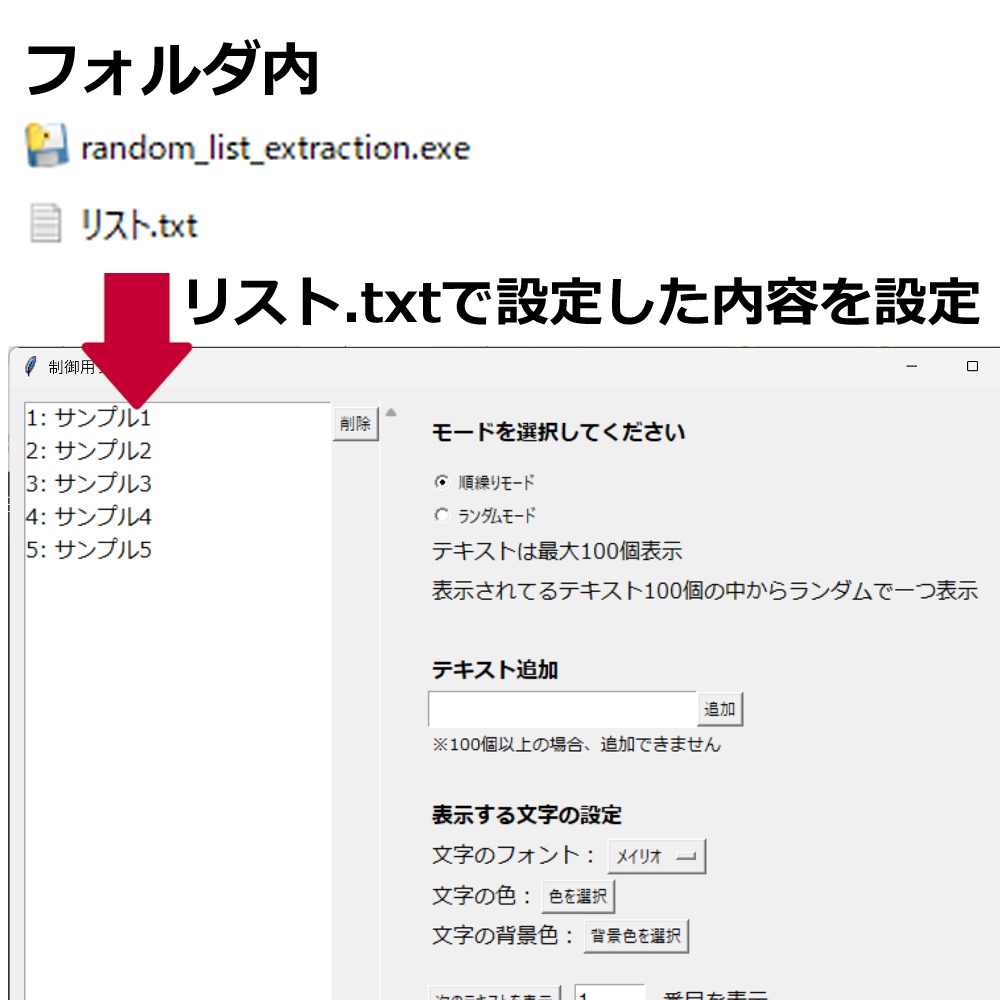Enable ランダムモード mode
Image resolution: width=1000 pixels, height=1000 pixels.
click(x=441, y=514)
